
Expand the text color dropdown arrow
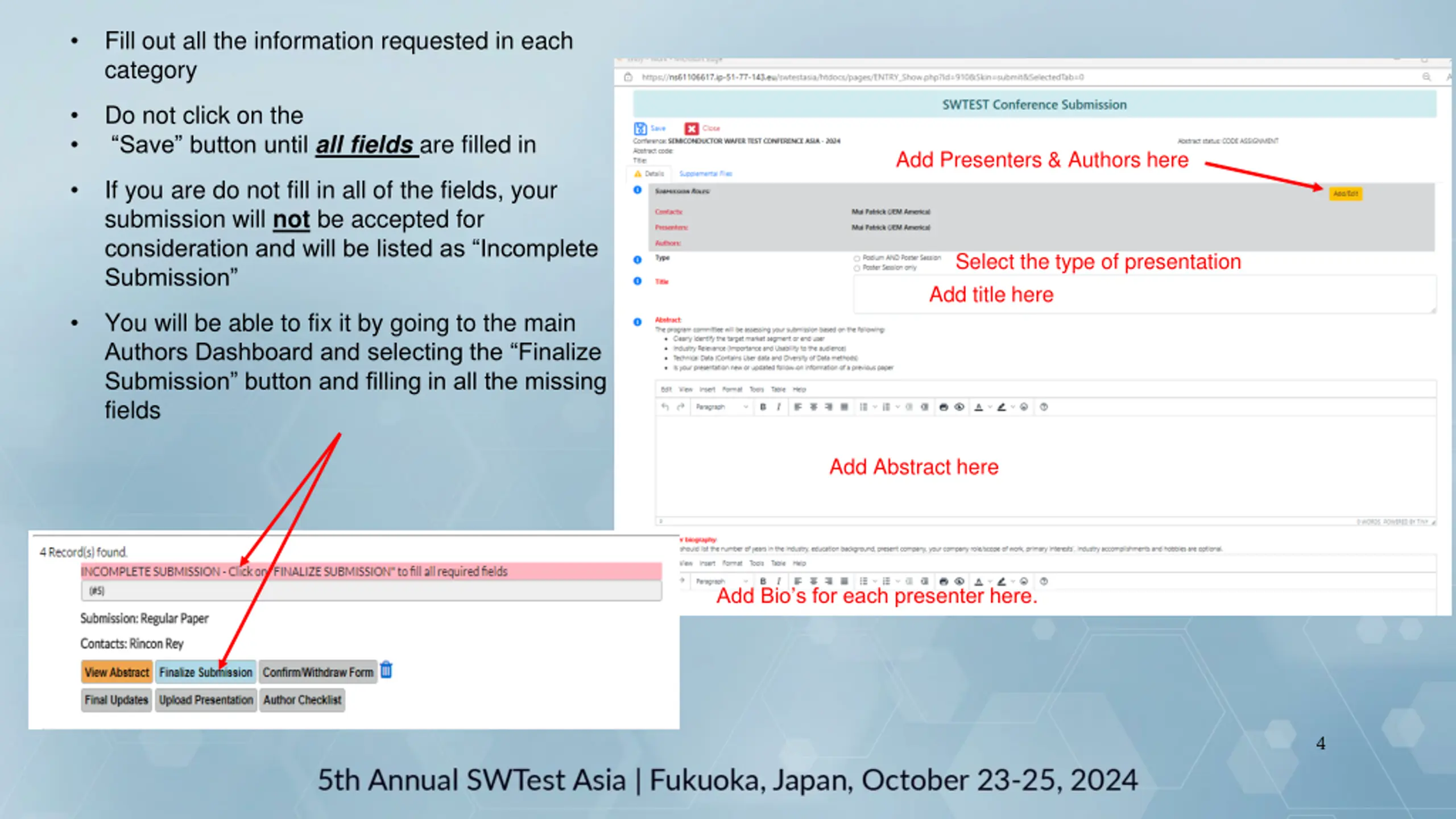pyautogui.click(x=990, y=407)
